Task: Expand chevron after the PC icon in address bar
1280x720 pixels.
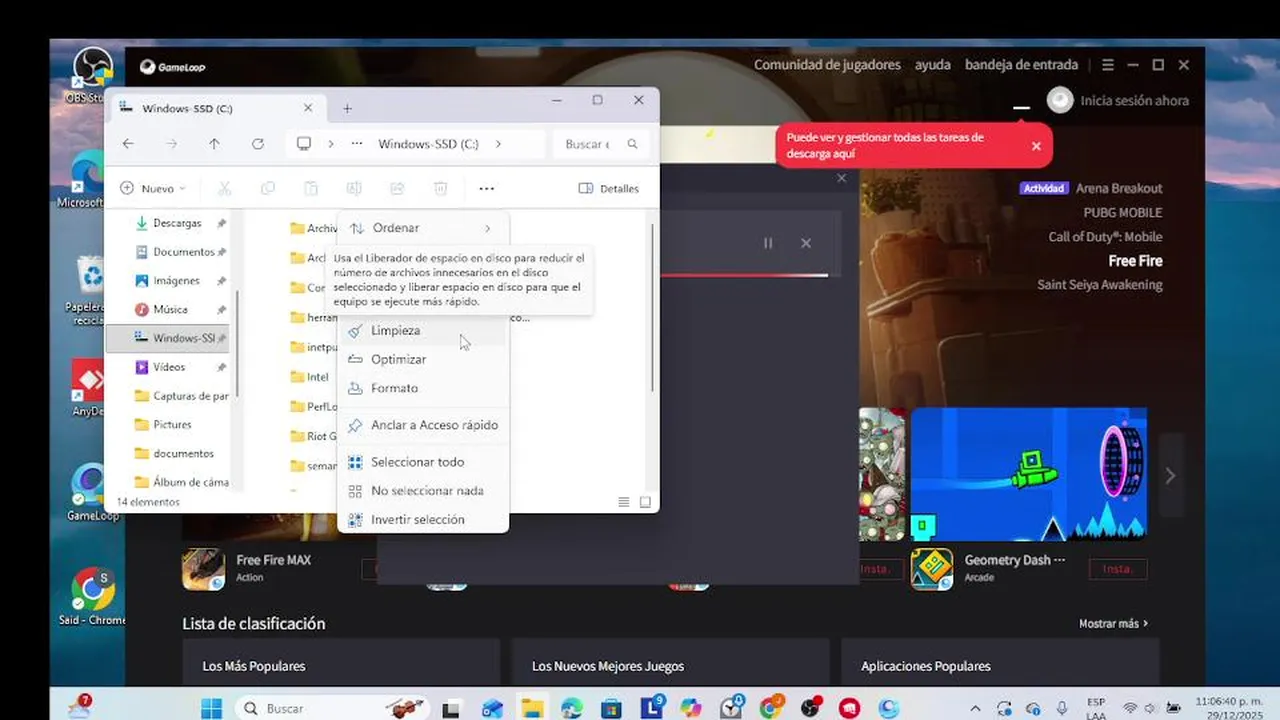Action: click(x=331, y=144)
